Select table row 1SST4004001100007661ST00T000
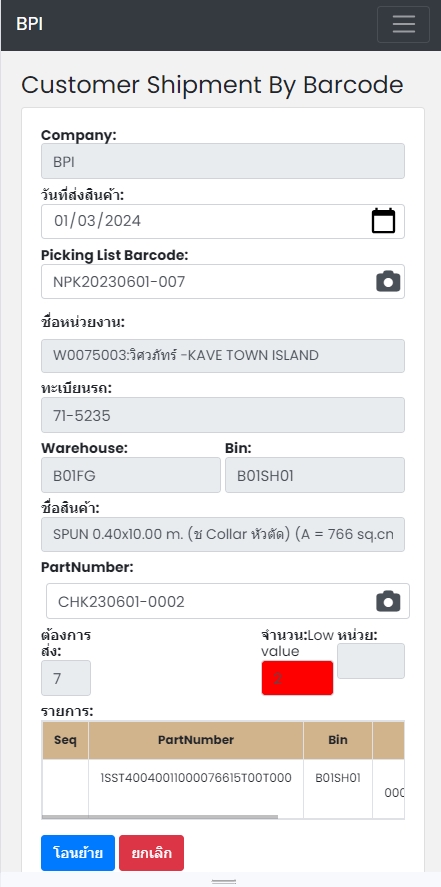The width and height of the screenshot is (441, 887). click(x=223, y=789)
